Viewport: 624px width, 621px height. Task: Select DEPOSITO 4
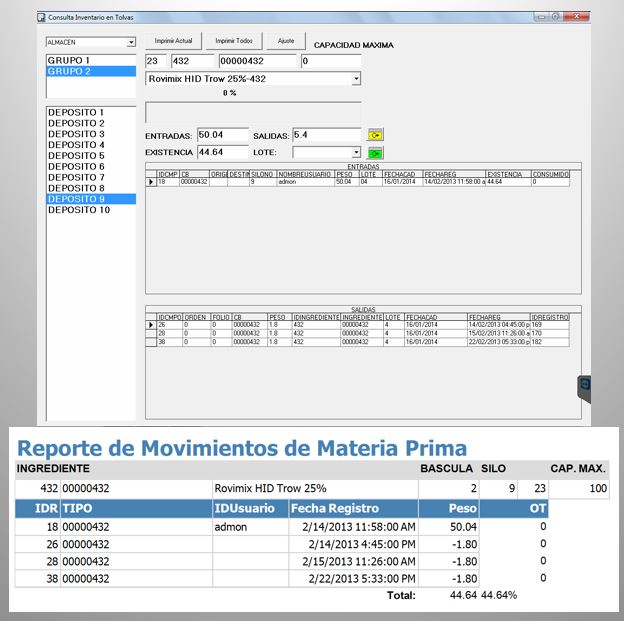coord(91,145)
